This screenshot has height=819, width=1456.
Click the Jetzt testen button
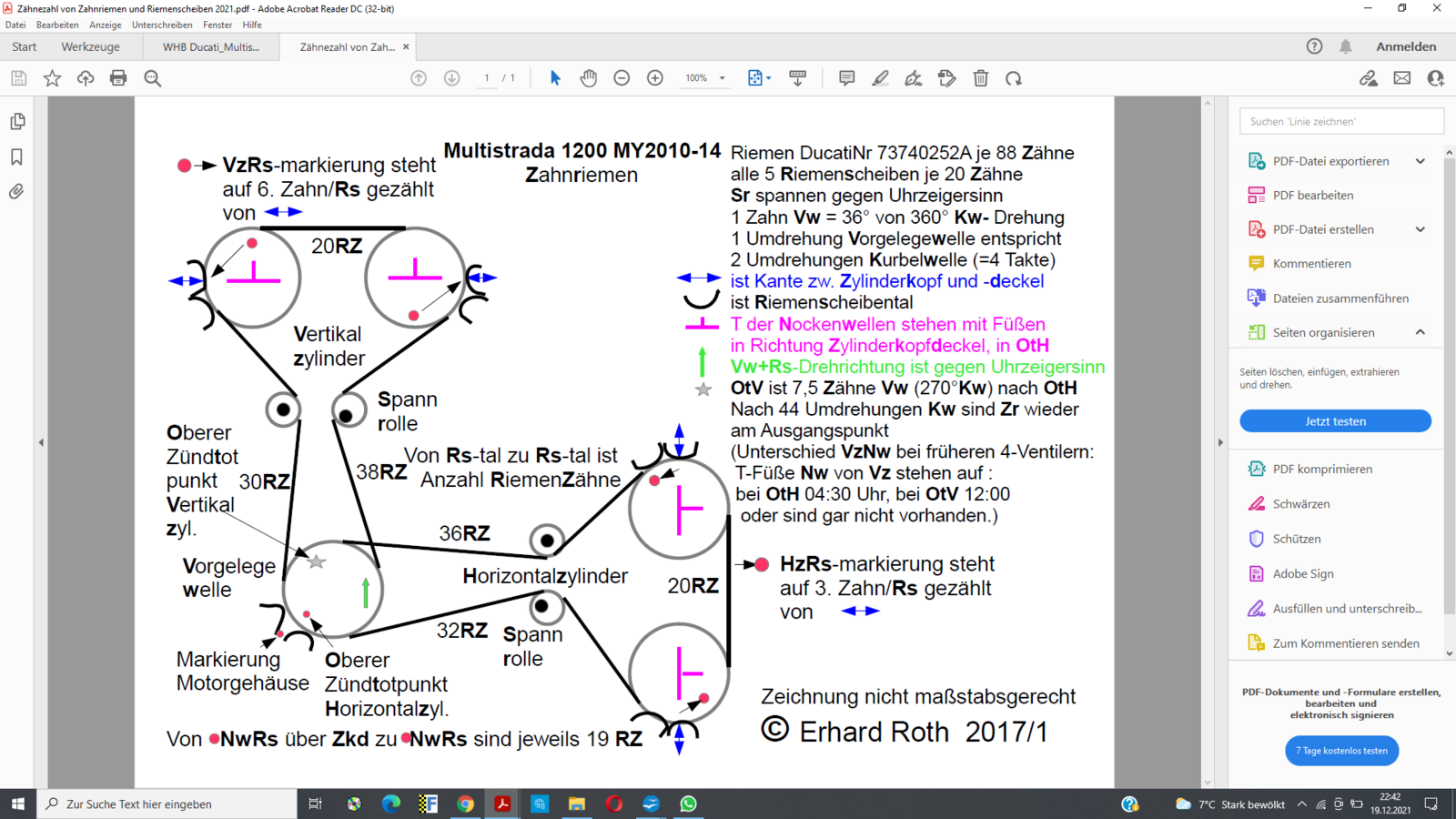click(1335, 421)
